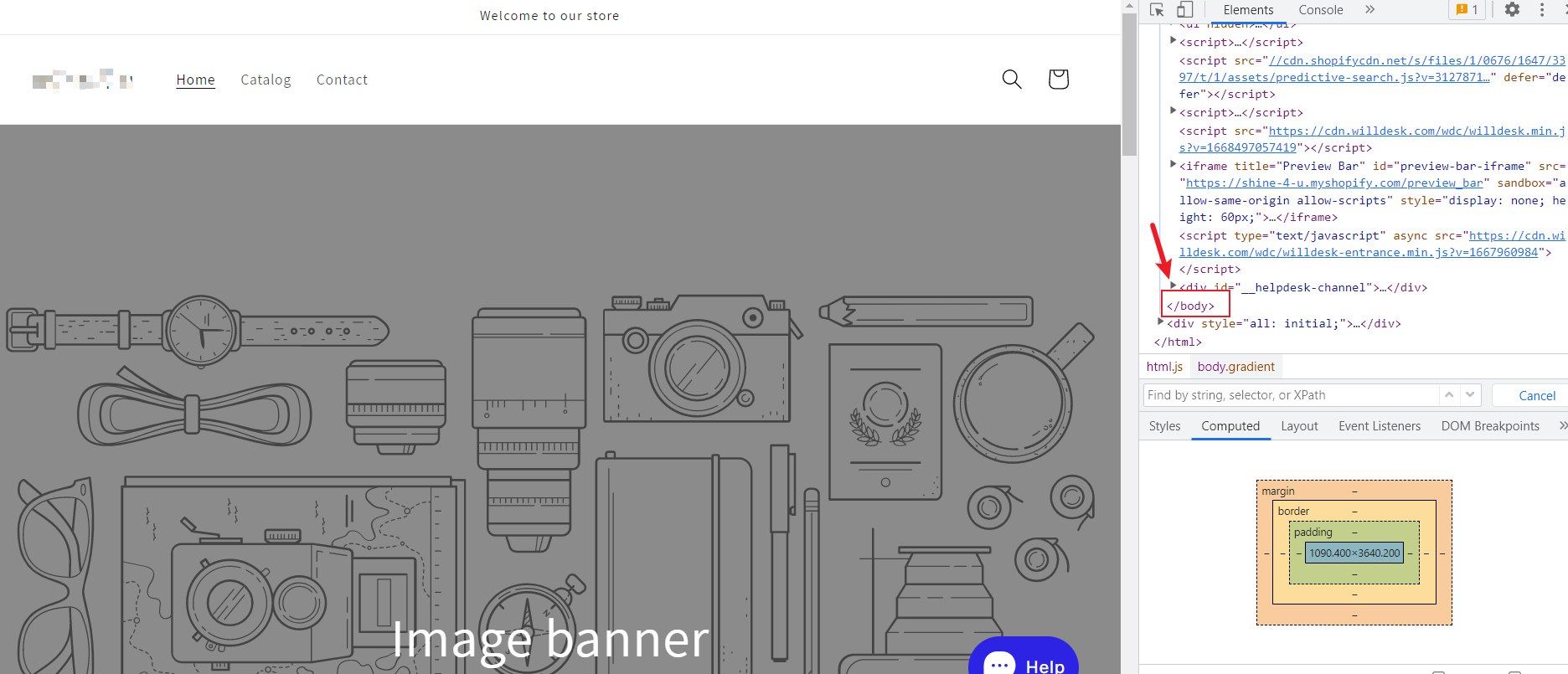
Task: Click the DevTools inspect element picker icon
Action: pos(1157,10)
